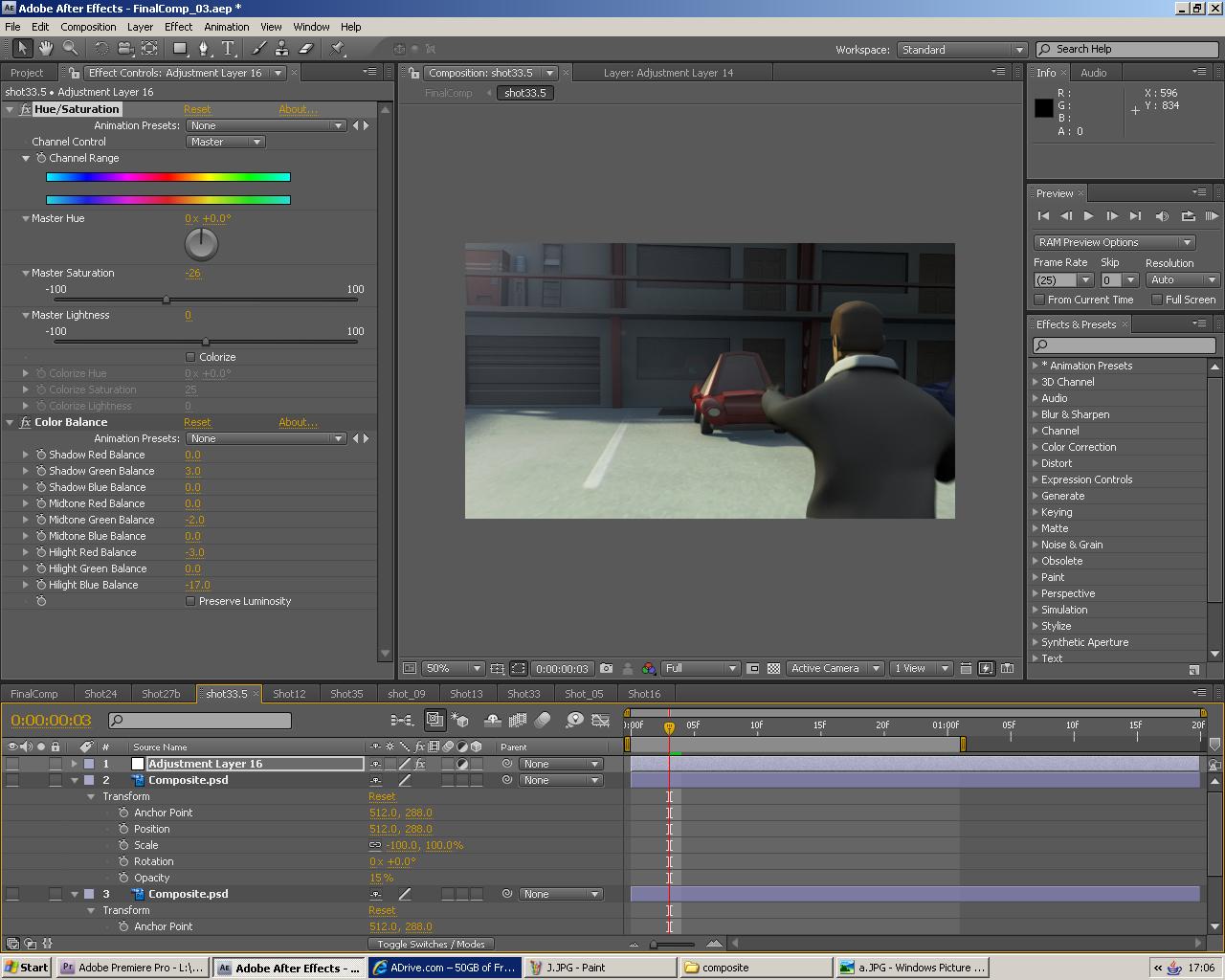Click the Master Hue angle dial
This screenshot has height=980, width=1225.
[201, 244]
